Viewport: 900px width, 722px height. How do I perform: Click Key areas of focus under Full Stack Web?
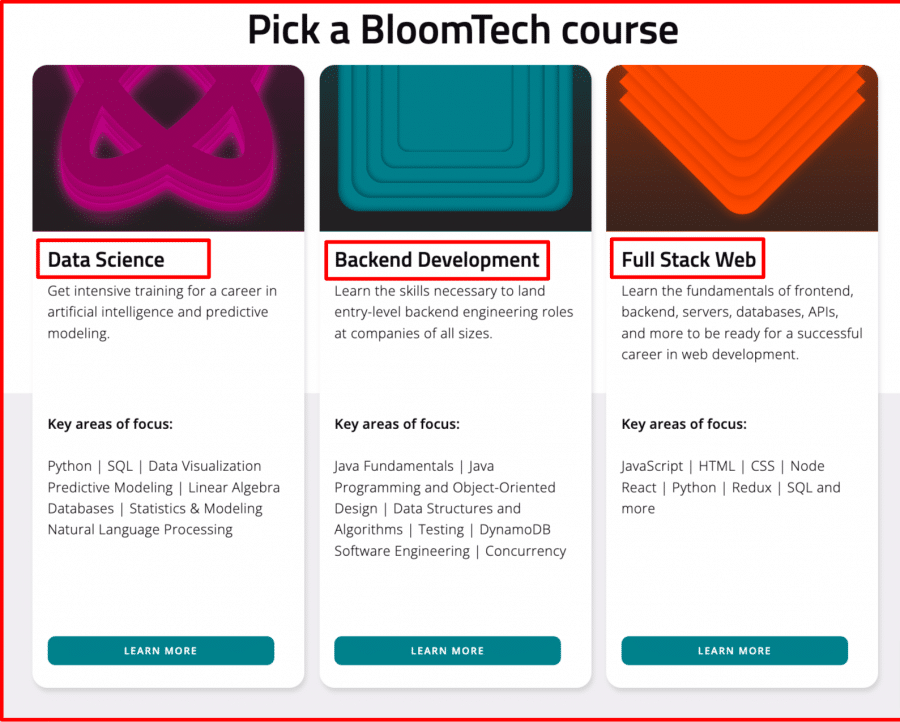click(x=684, y=424)
